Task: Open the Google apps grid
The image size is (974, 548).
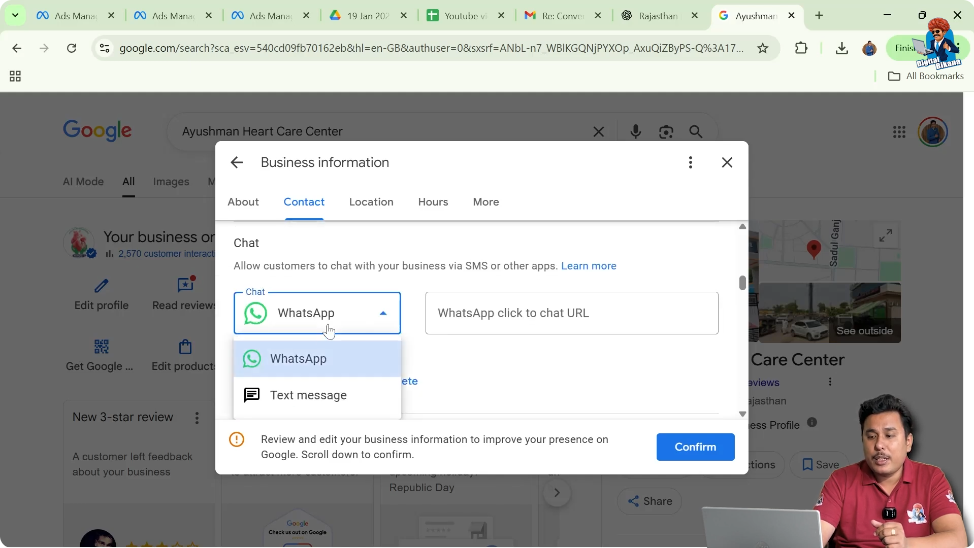Action: point(899,132)
